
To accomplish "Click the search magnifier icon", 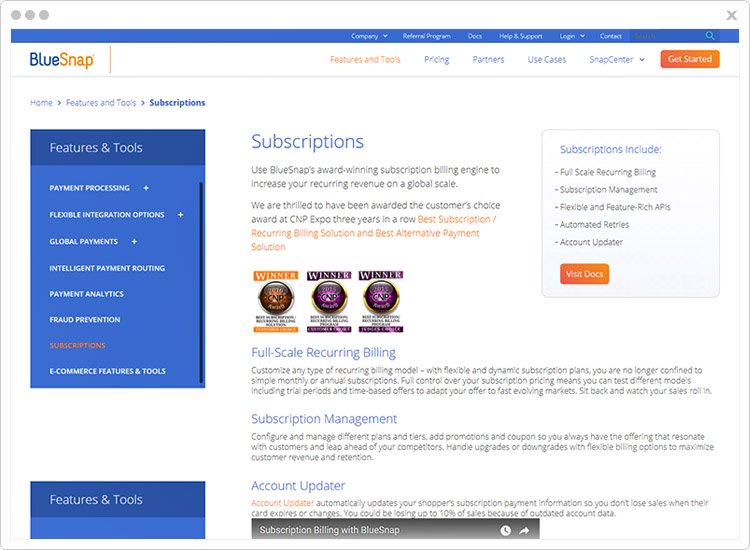I will coord(710,35).
